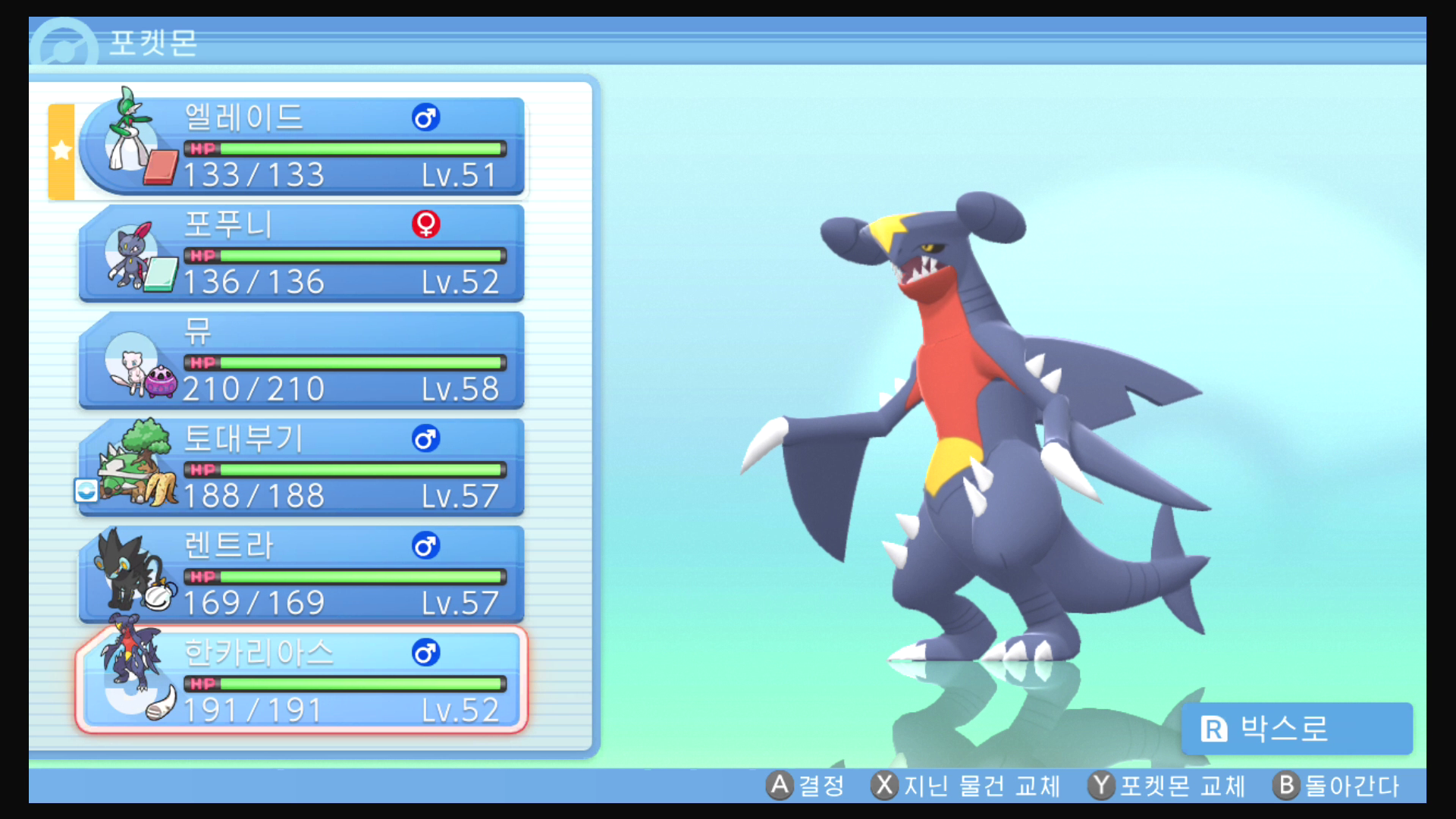This screenshot has height=819, width=1456.
Task: Click the HP bar of 뮤
Action: [x=345, y=362]
